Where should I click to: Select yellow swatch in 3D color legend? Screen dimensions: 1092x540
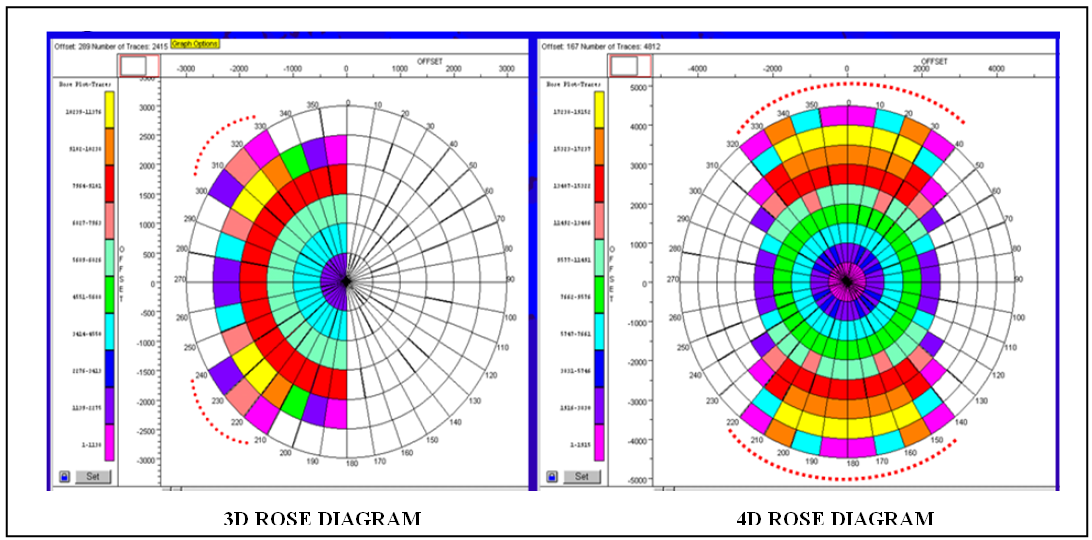[111, 109]
